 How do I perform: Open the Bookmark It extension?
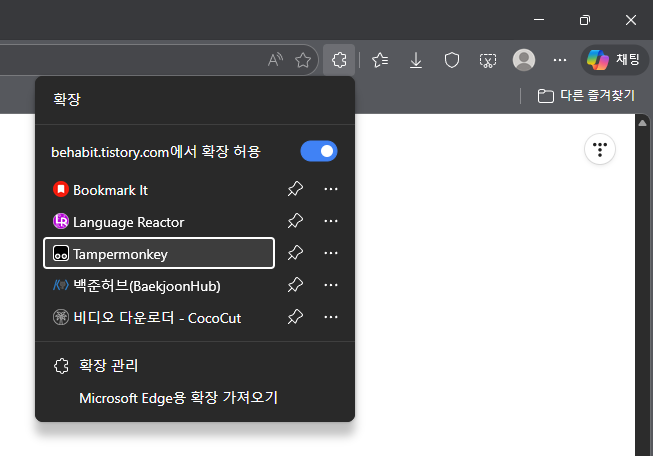click(x=160, y=189)
